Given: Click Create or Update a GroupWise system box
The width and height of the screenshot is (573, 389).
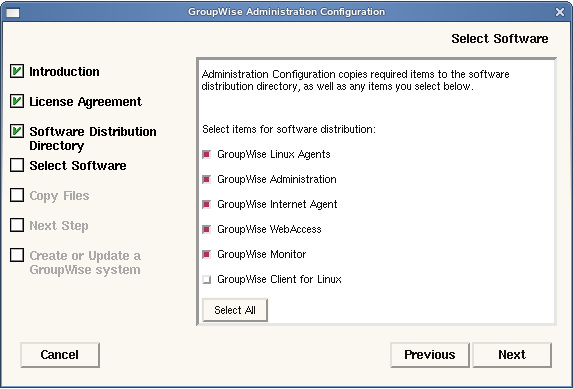Looking at the screenshot, I should point(17,255).
